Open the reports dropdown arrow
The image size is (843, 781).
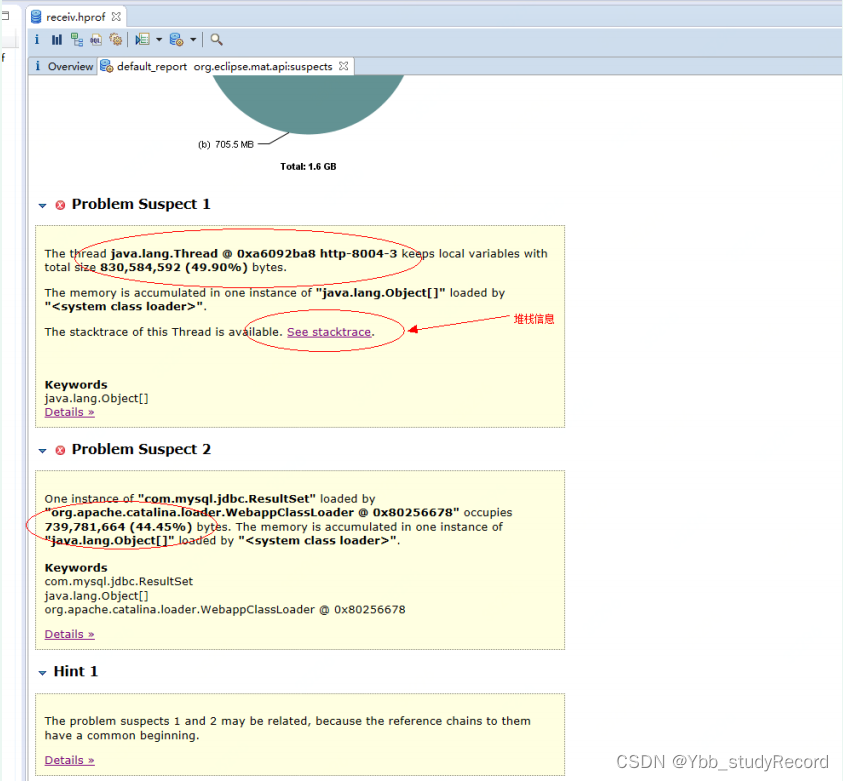(159, 39)
